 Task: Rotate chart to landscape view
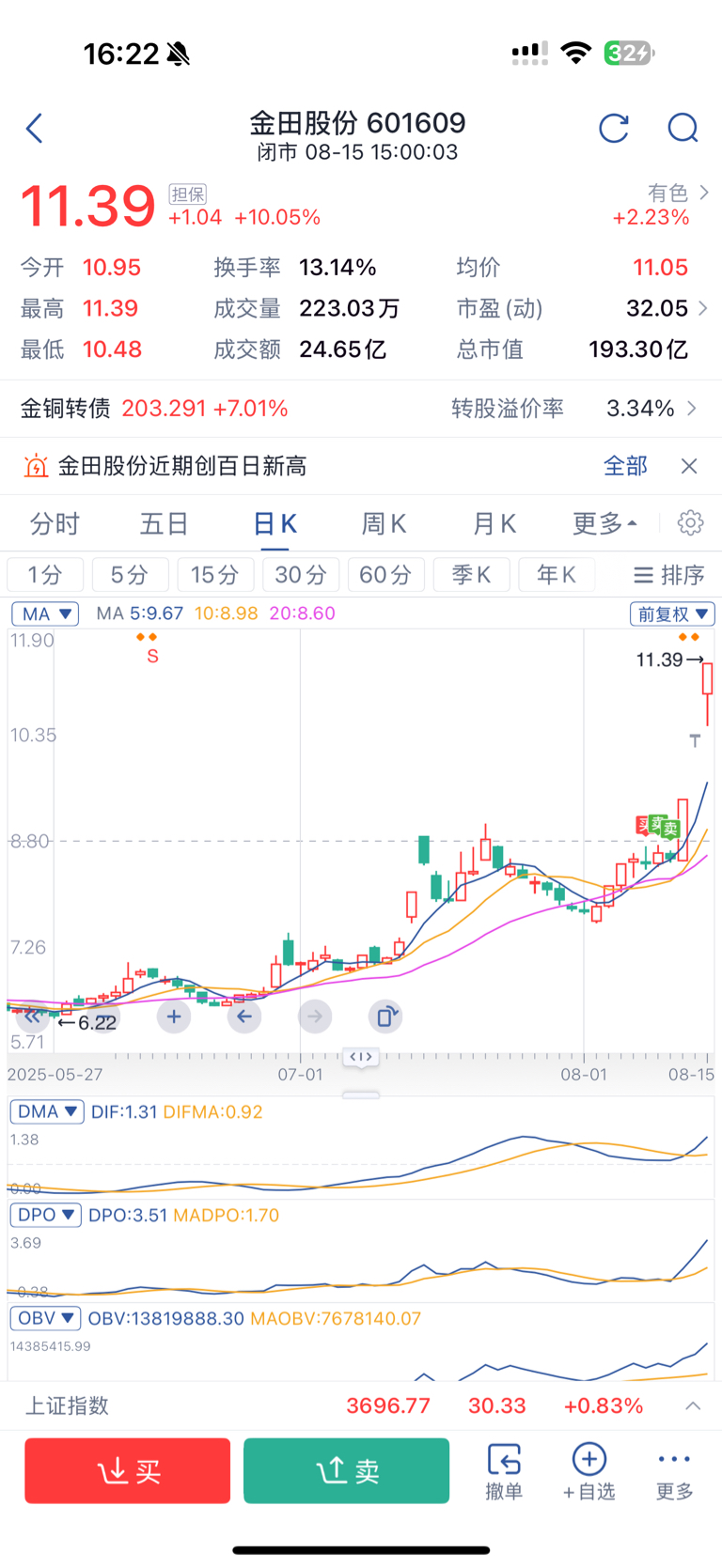(x=385, y=1017)
